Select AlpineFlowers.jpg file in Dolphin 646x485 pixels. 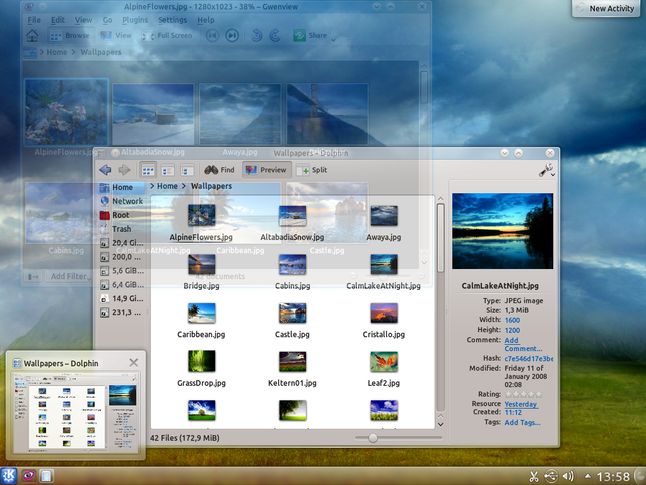(201, 223)
